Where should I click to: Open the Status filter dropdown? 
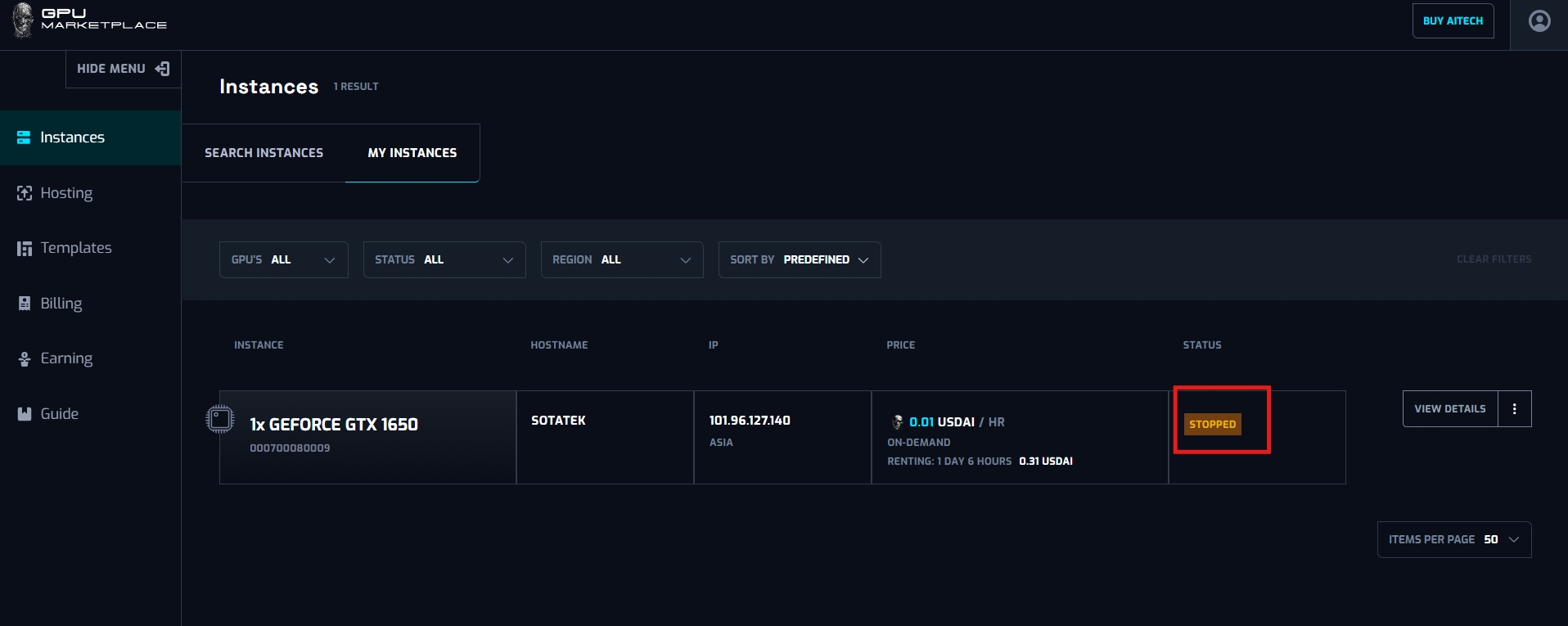tap(444, 259)
